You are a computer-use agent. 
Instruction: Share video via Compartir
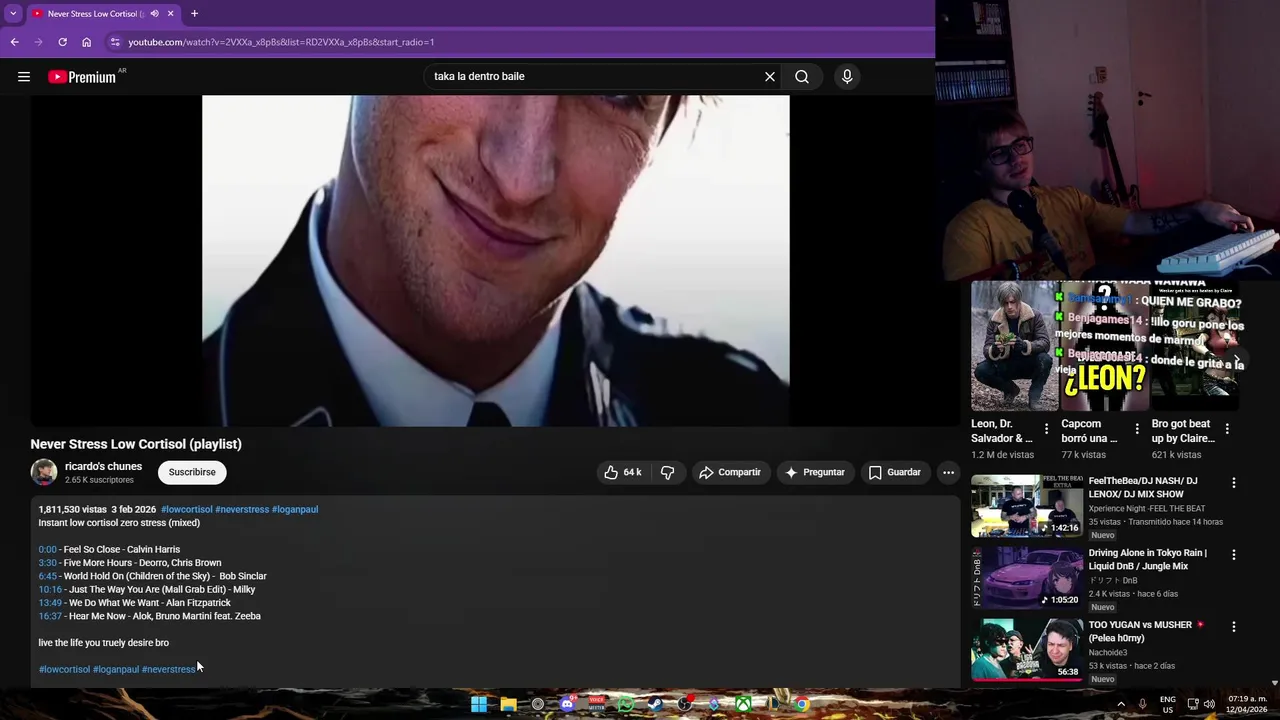pos(730,472)
